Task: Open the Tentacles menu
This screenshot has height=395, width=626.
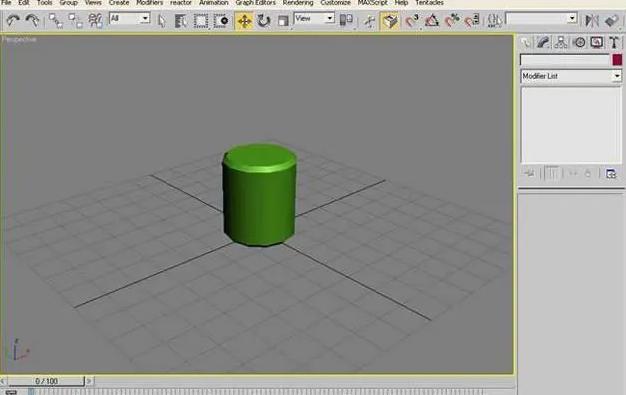Action: (x=429, y=3)
